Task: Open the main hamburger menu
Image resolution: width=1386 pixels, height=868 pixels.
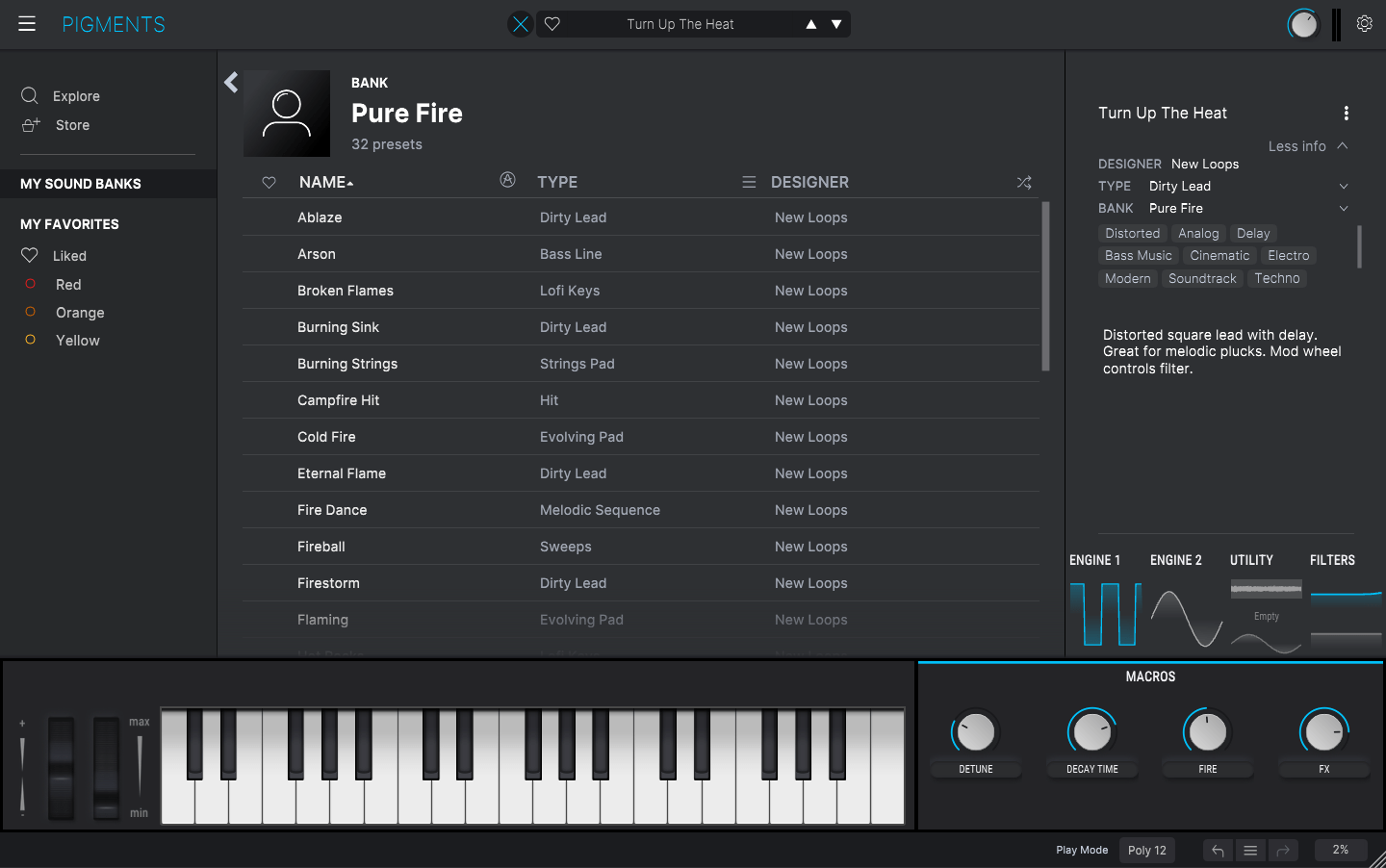Action: [x=26, y=23]
